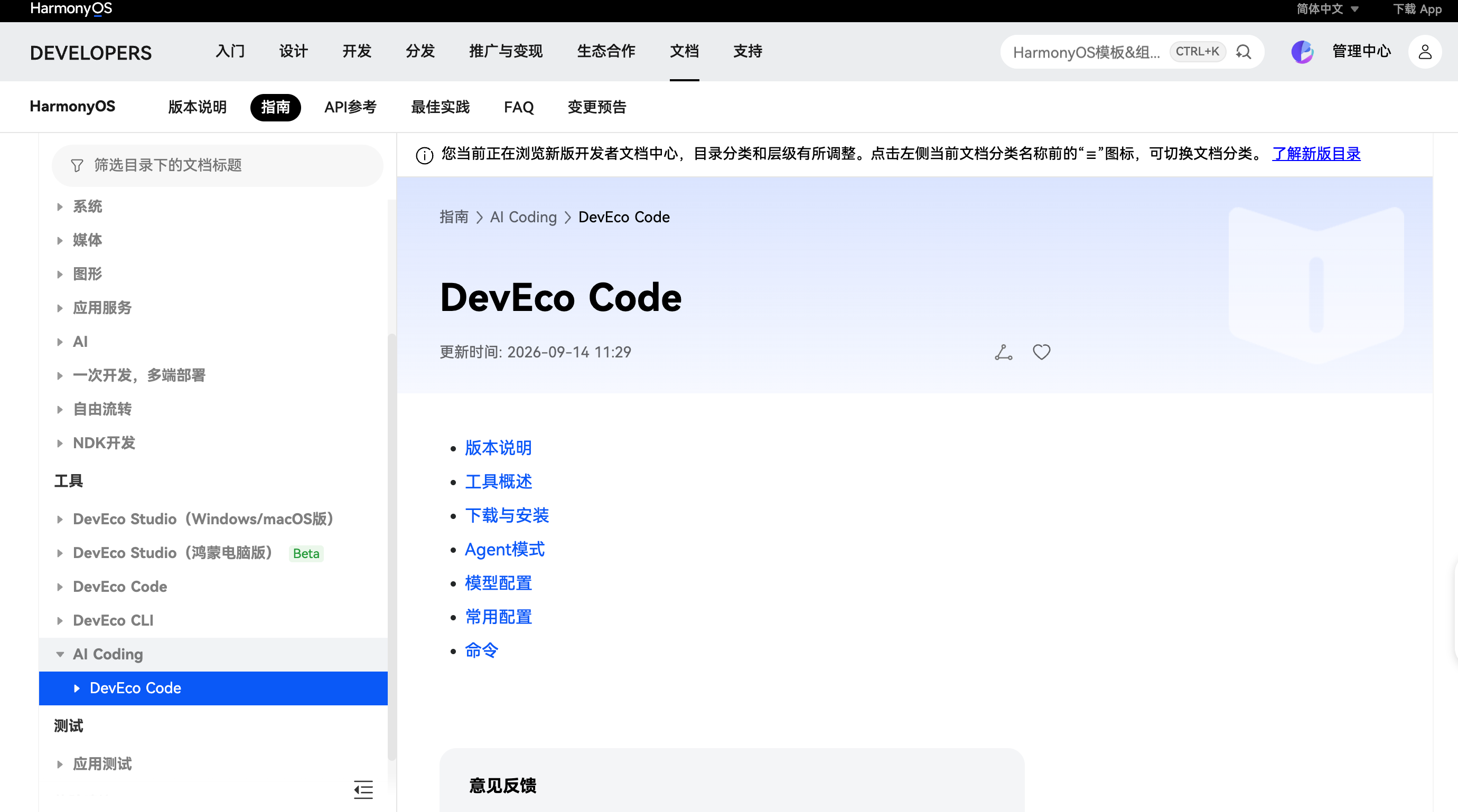This screenshot has height=812, width=1458.
Task: Click 下载 App in the top bar
Action: [1417, 9]
